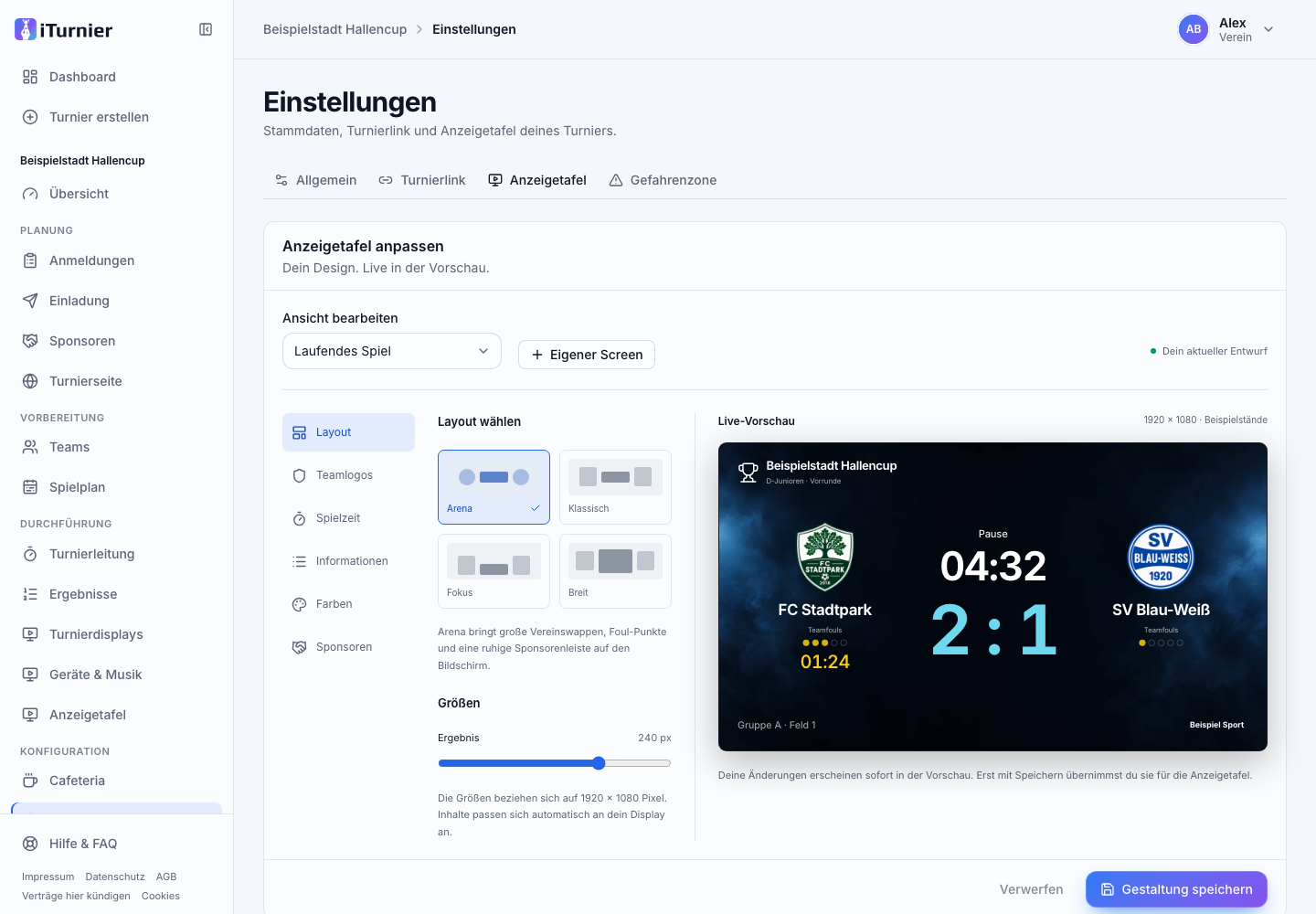Click the Beispielstadt Hallencup breadcrumb
This screenshot has height=914, width=1316.
coord(335,29)
